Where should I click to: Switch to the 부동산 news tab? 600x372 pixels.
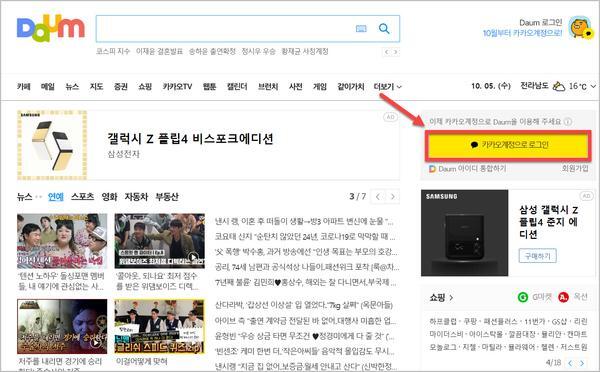[167, 197]
